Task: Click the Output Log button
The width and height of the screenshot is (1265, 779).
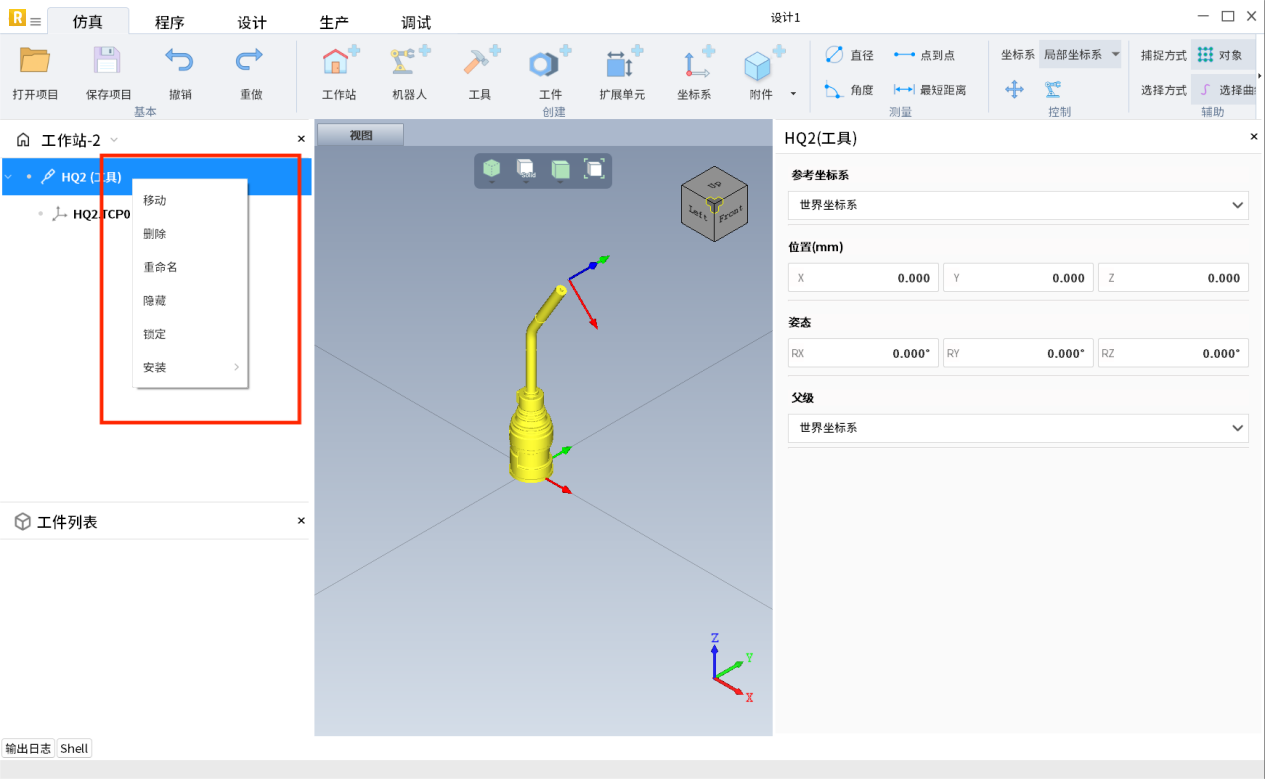Action: click(28, 748)
